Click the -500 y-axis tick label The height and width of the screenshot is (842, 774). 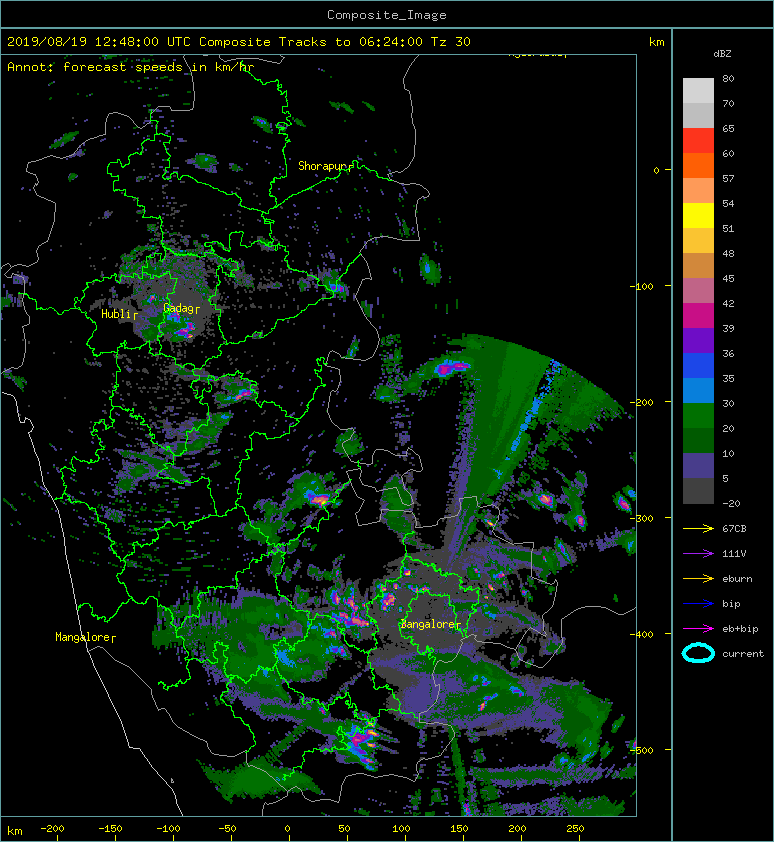641,750
